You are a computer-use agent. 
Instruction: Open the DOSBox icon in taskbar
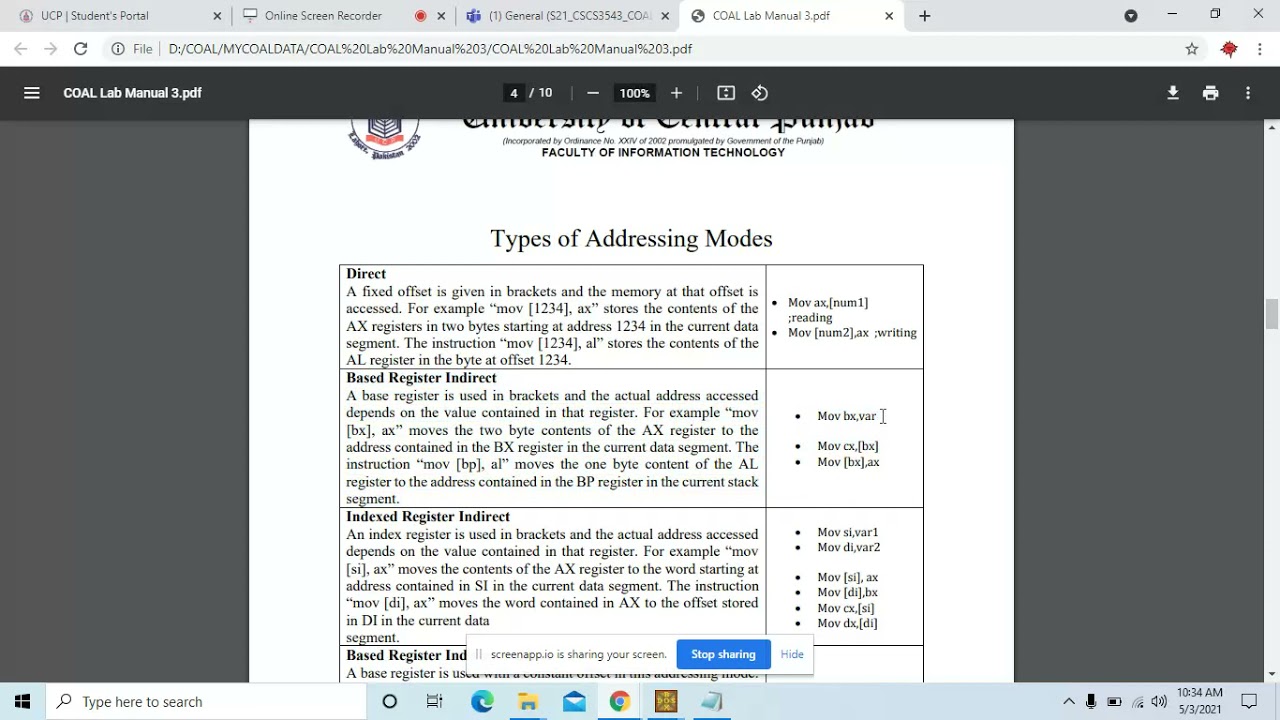coord(666,702)
